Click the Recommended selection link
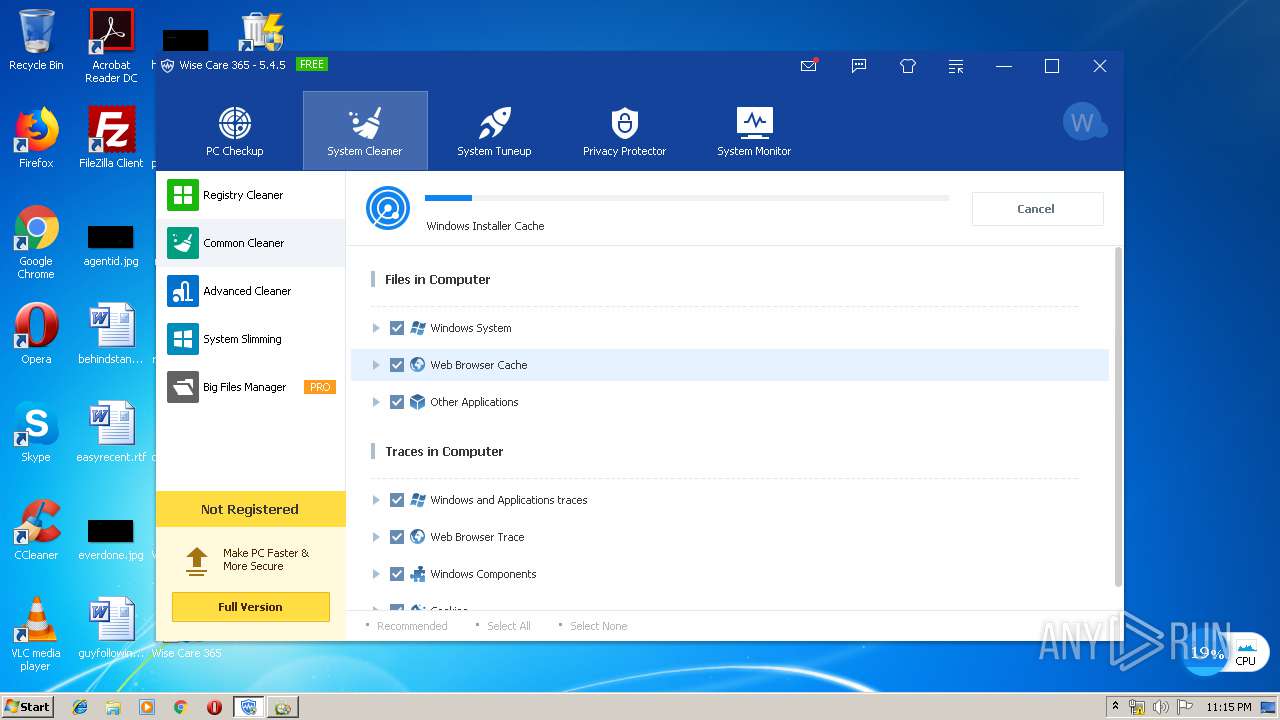Screen dimensions: 1280x720 coord(412,626)
